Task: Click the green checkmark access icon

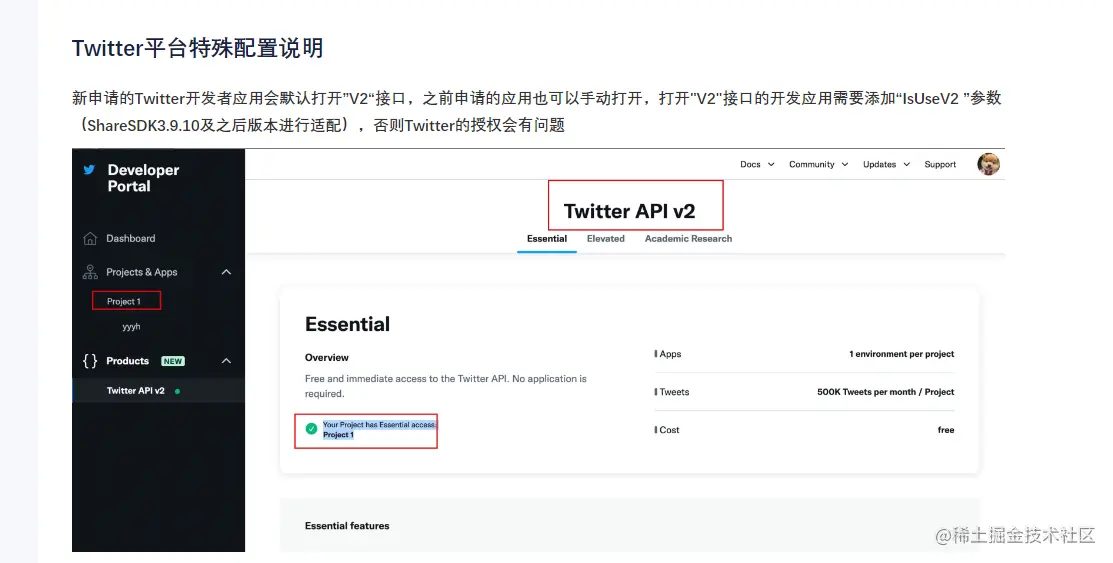Action: (x=311, y=429)
